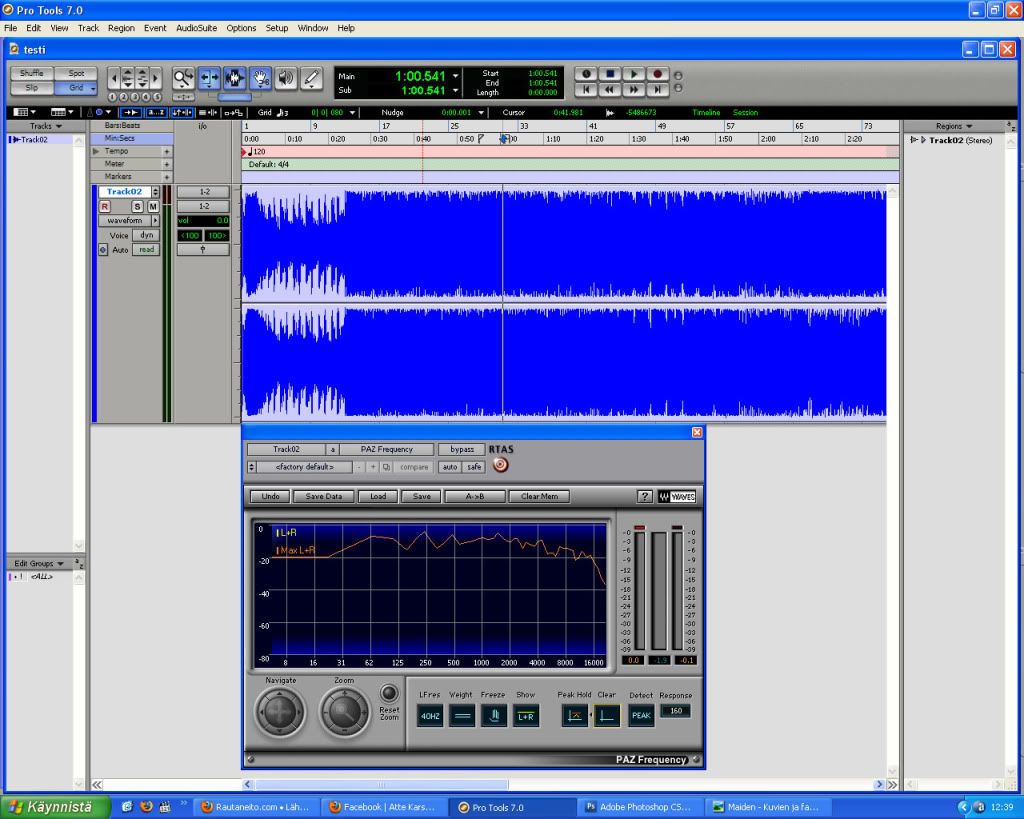Click the Save Data button
The height and width of the screenshot is (819, 1024).
tap(323, 496)
